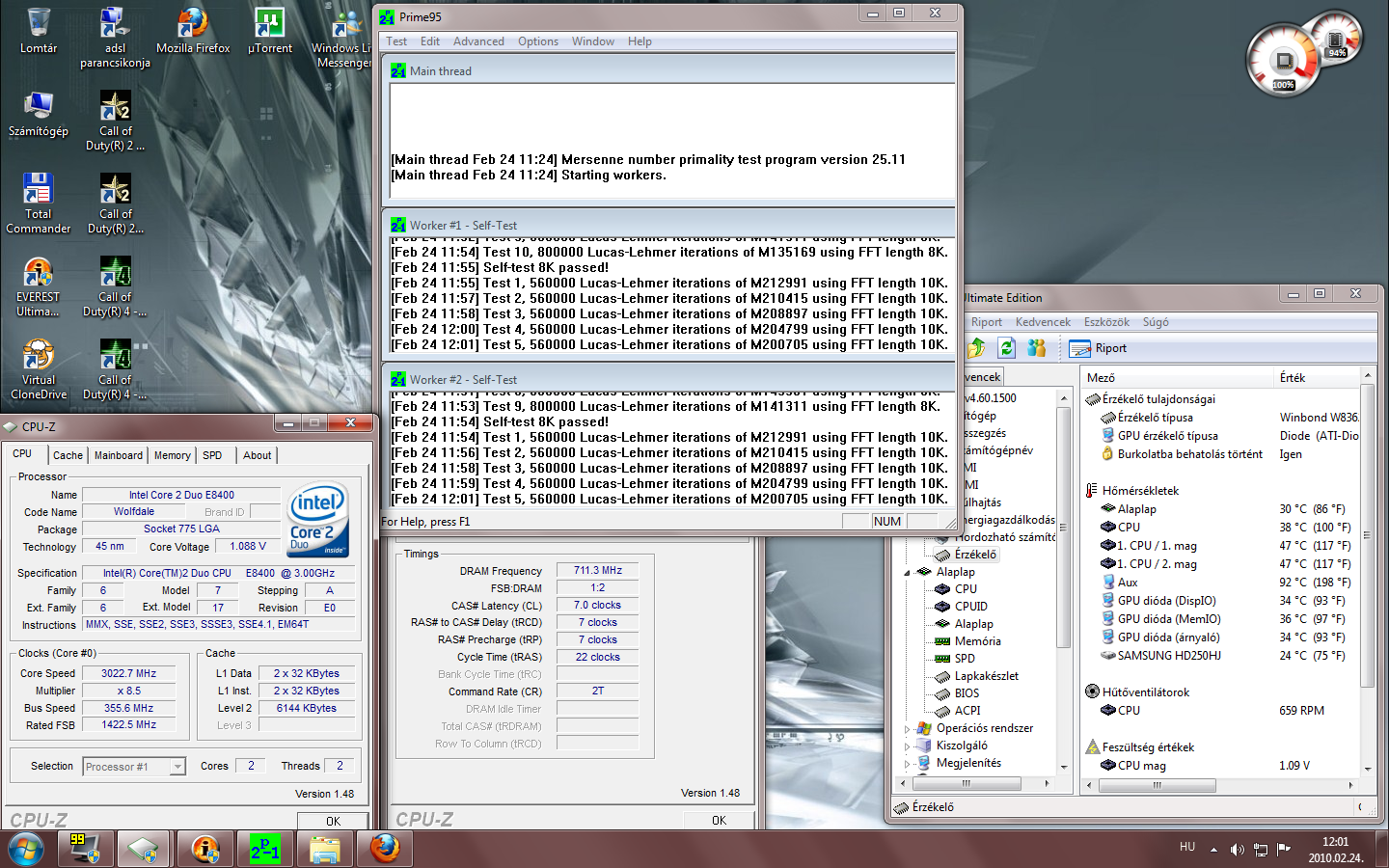Screen dimensions: 1389x868
Task: Show hidden tray icons arrow
Action: click(1213, 850)
